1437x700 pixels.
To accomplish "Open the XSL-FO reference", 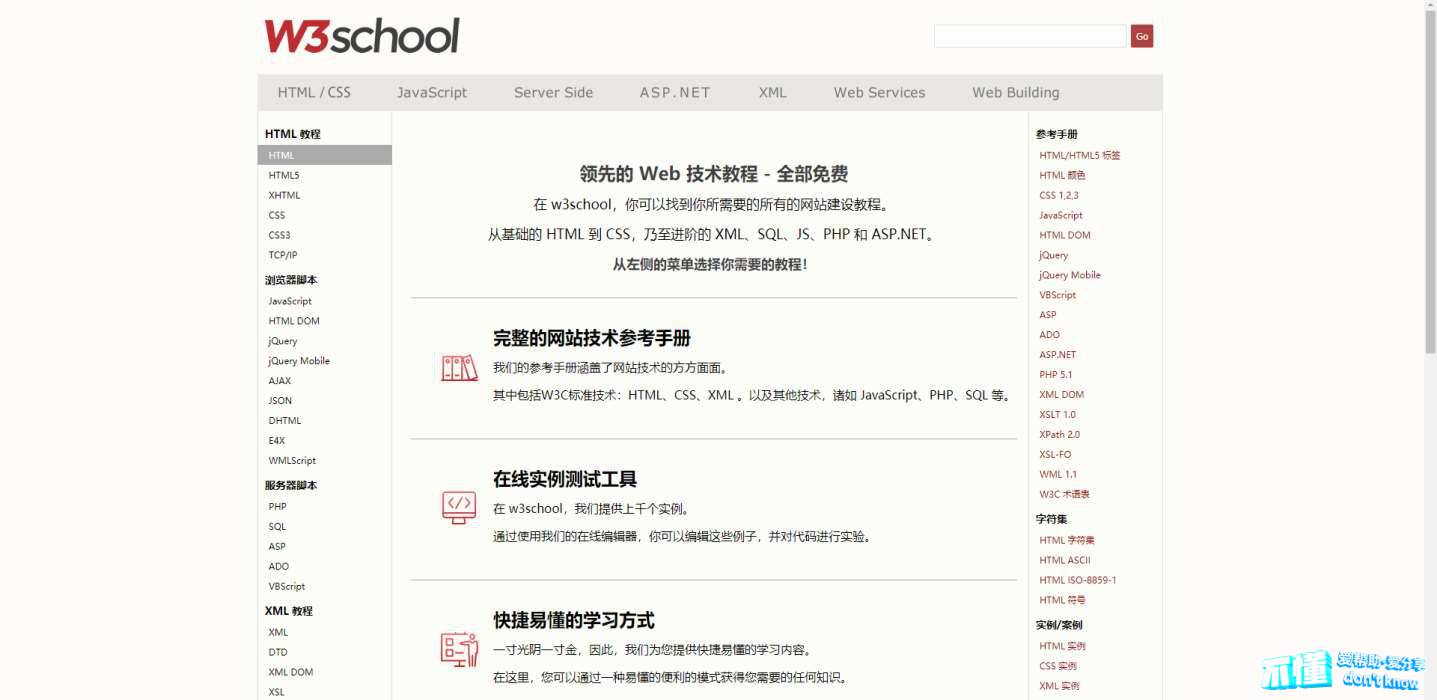I will coord(1055,455).
